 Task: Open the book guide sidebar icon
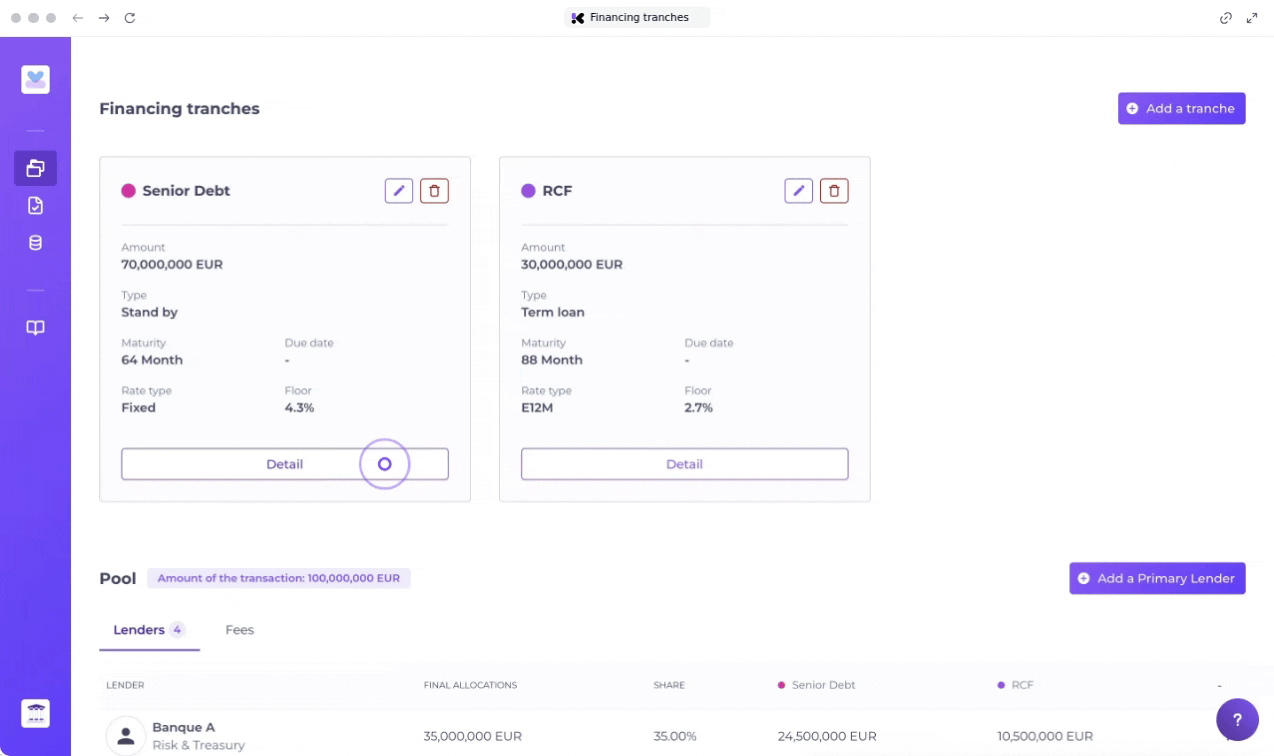pos(35,328)
